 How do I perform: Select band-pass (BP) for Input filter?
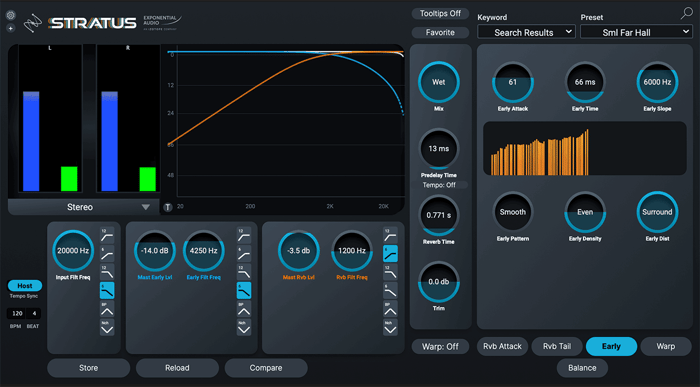tap(107, 308)
